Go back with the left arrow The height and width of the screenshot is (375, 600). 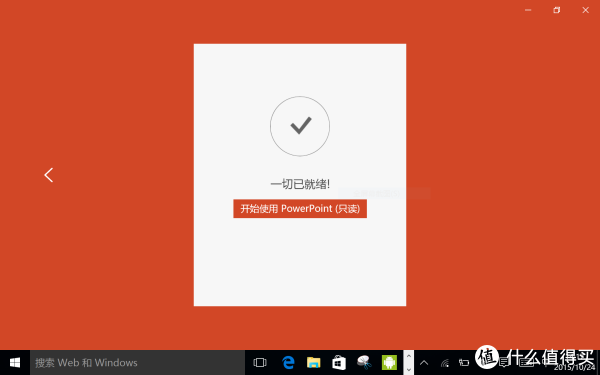pos(49,175)
